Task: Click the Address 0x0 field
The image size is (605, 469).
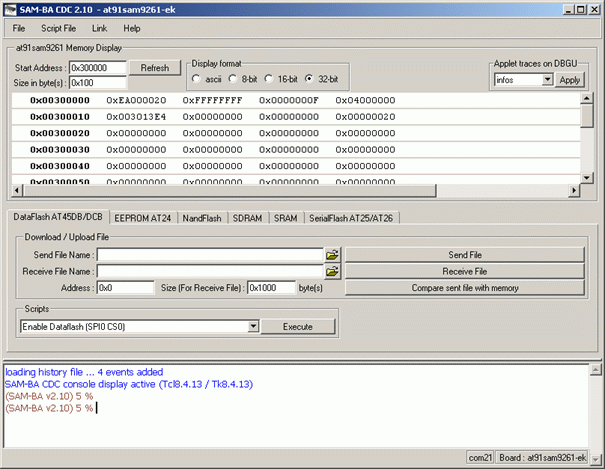Action: pos(125,288)
